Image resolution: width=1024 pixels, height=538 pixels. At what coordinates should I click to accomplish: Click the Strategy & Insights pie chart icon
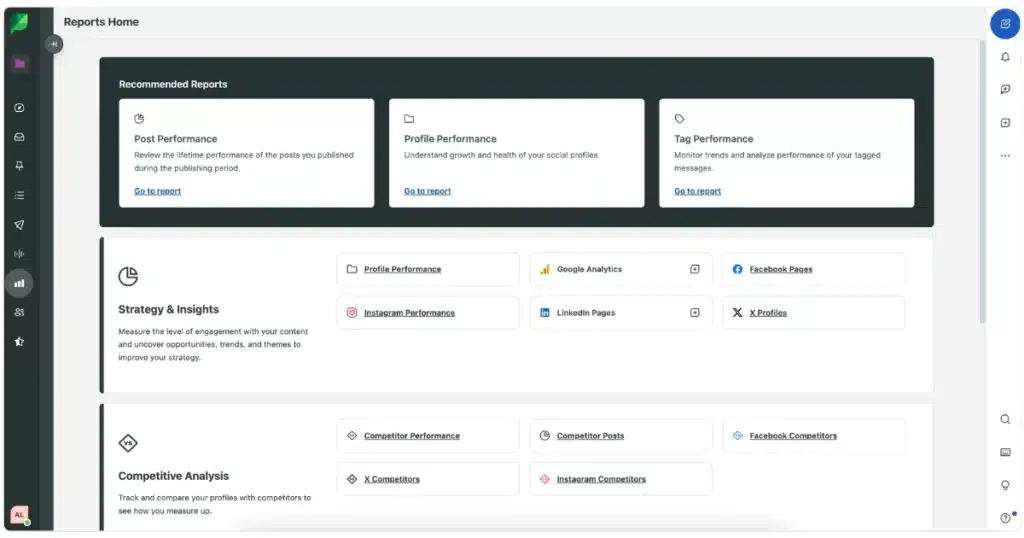[x=128, y=276]
